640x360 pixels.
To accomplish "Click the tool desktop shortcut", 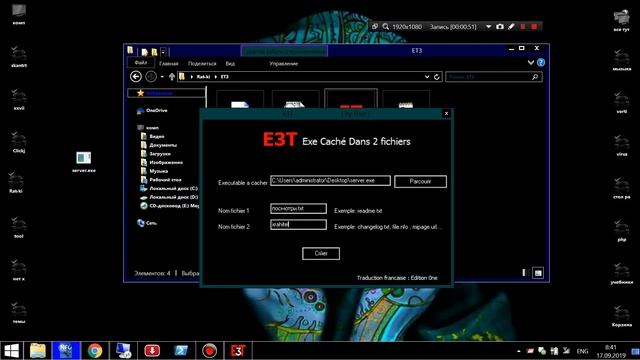I will (x=18, y=227).
